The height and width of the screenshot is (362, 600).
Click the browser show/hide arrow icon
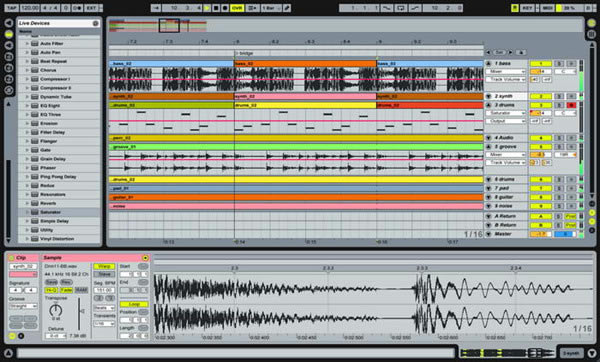coord(8,23)
